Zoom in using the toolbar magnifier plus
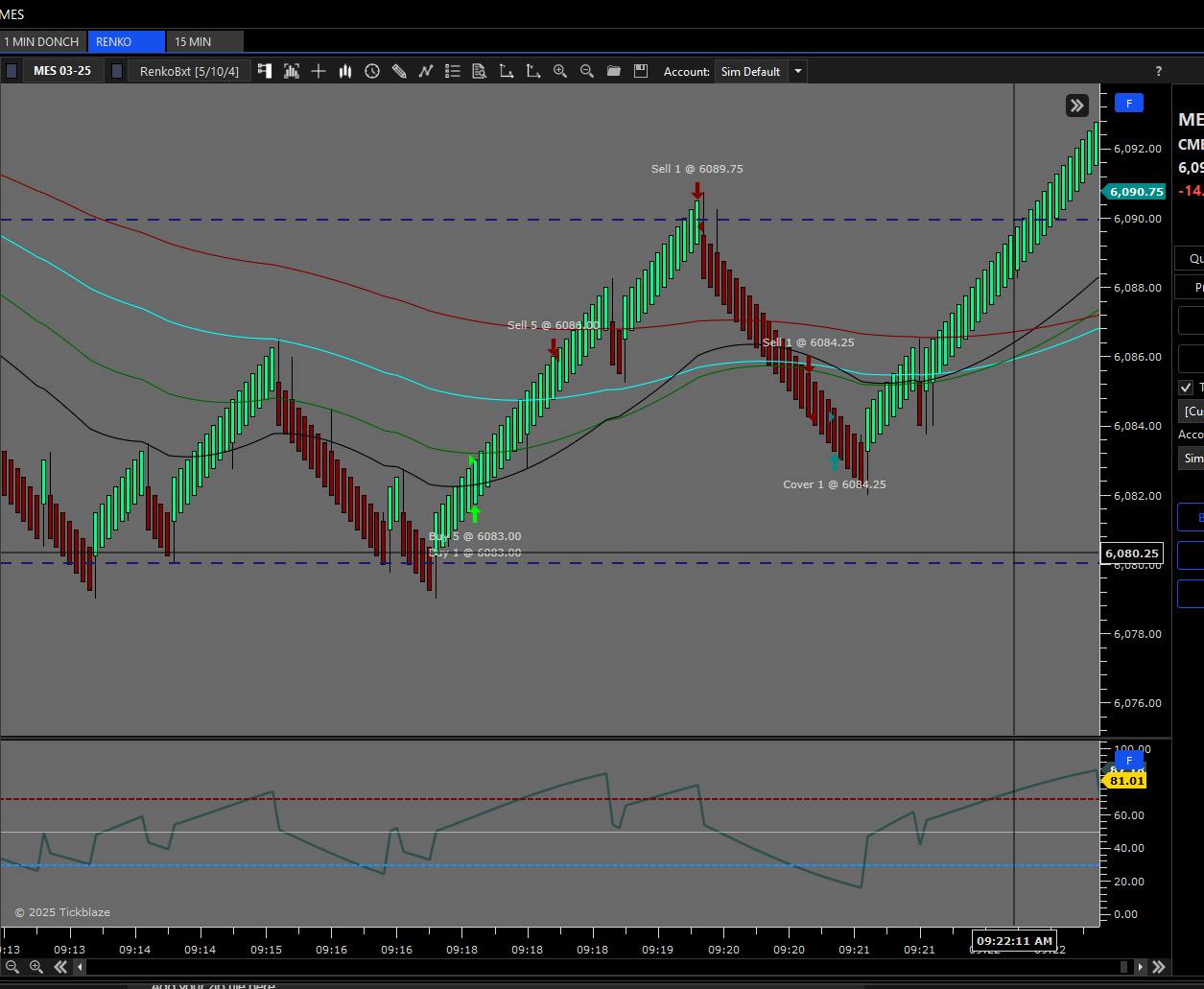 click(x=560, y=71)
